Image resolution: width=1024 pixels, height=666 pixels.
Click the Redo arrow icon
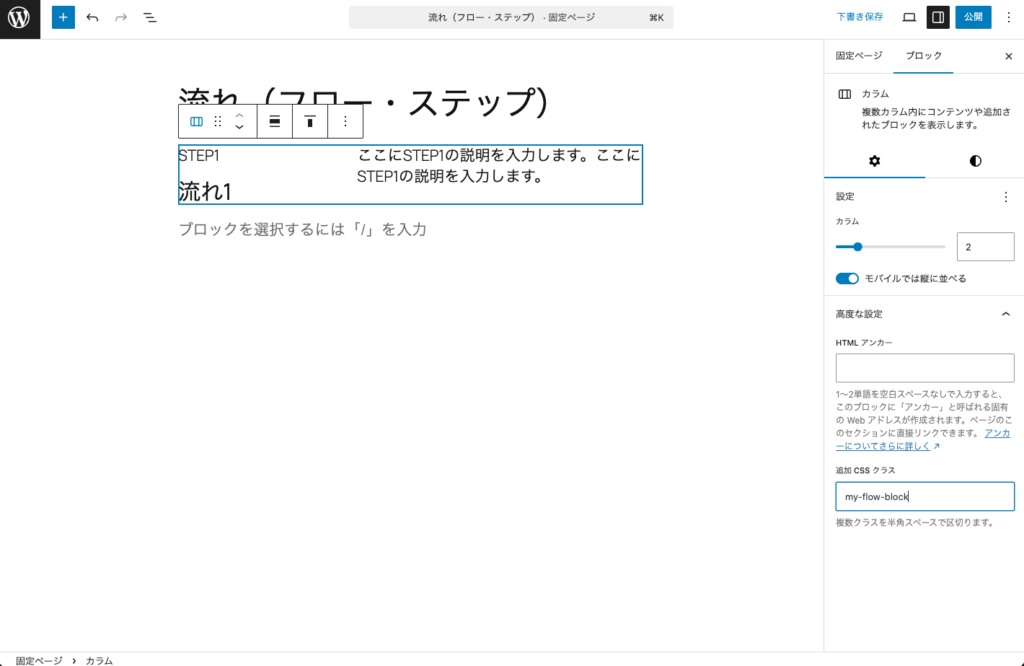119,17
